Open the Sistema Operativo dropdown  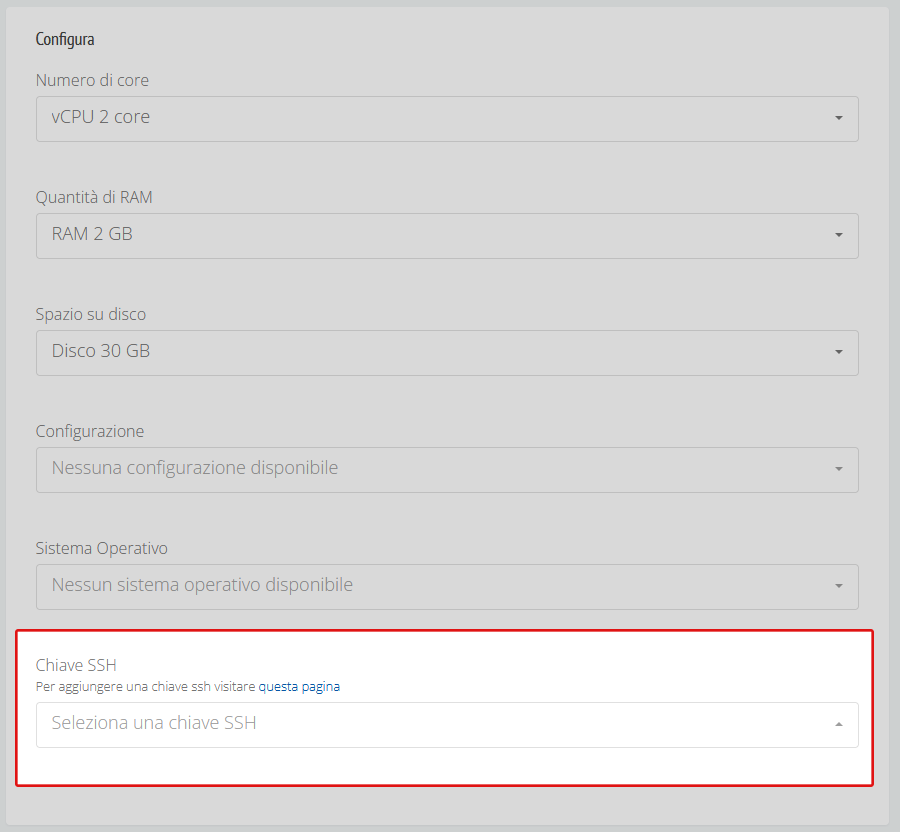[447, 587]
